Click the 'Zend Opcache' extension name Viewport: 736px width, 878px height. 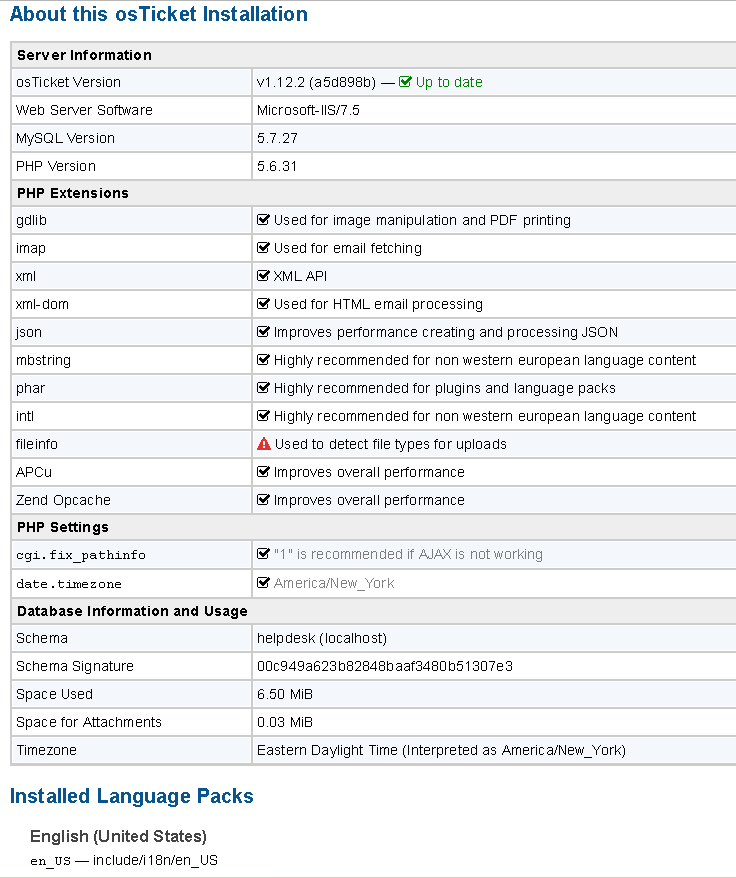[63, 501]
